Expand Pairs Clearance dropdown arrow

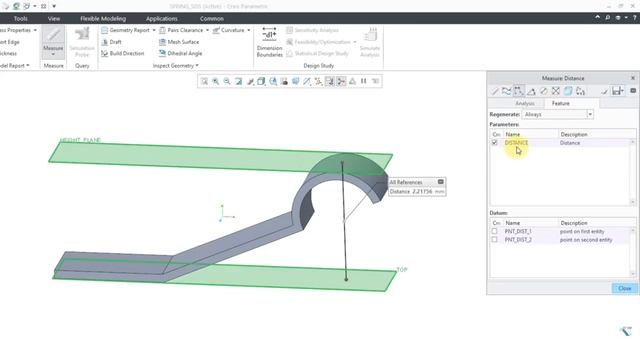207,30
